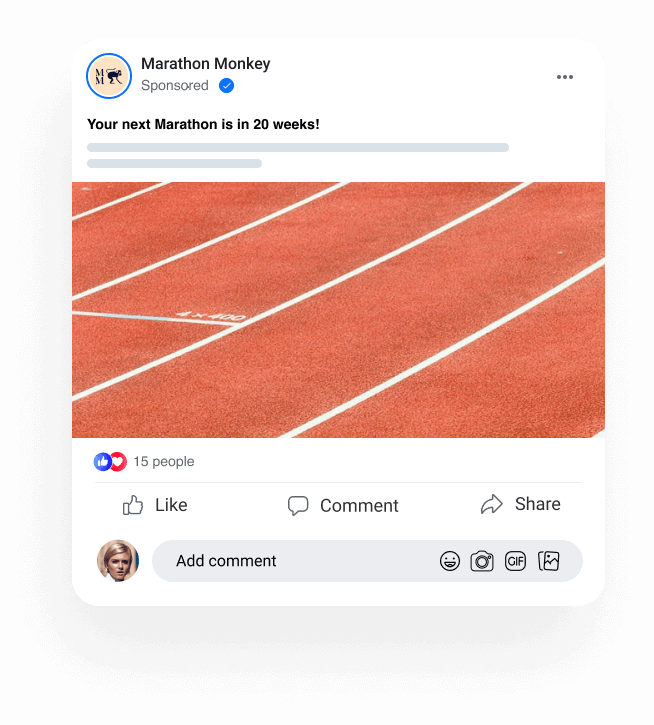Click the Marathon Monkey profile logo
The height and width of the screenshot is (725, 654).
point(109,76)
